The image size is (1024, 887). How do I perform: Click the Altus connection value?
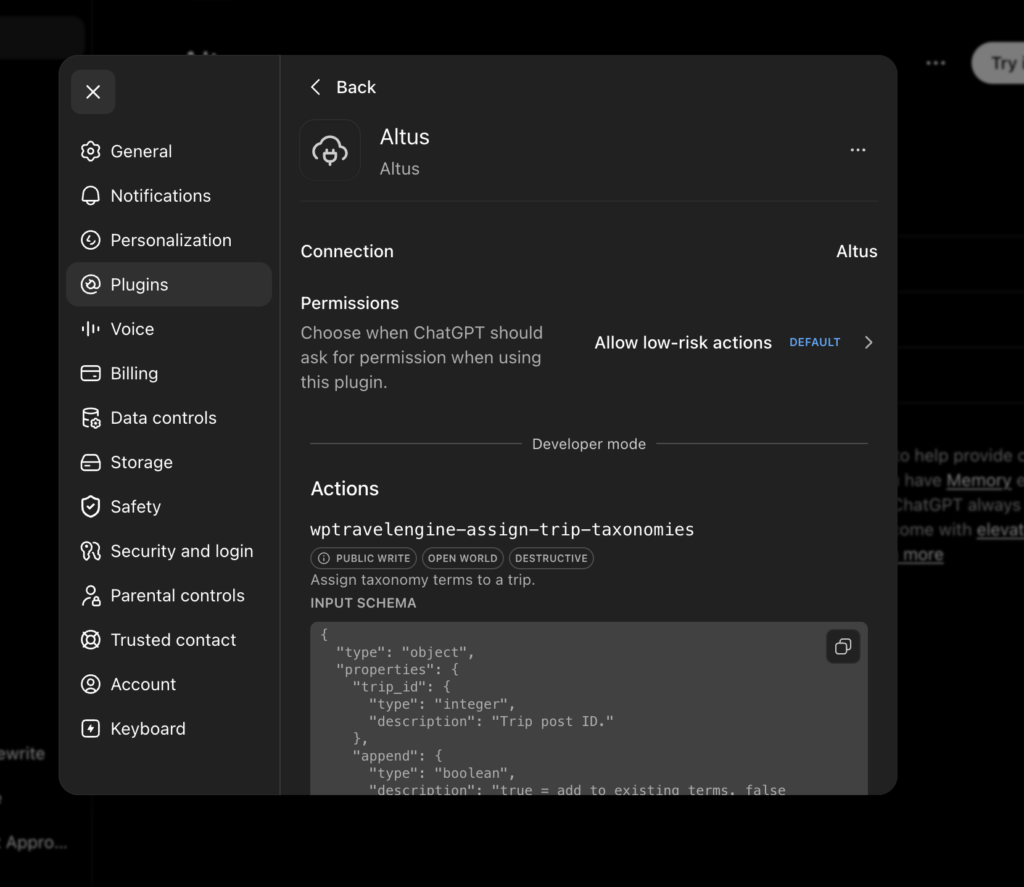857,251
